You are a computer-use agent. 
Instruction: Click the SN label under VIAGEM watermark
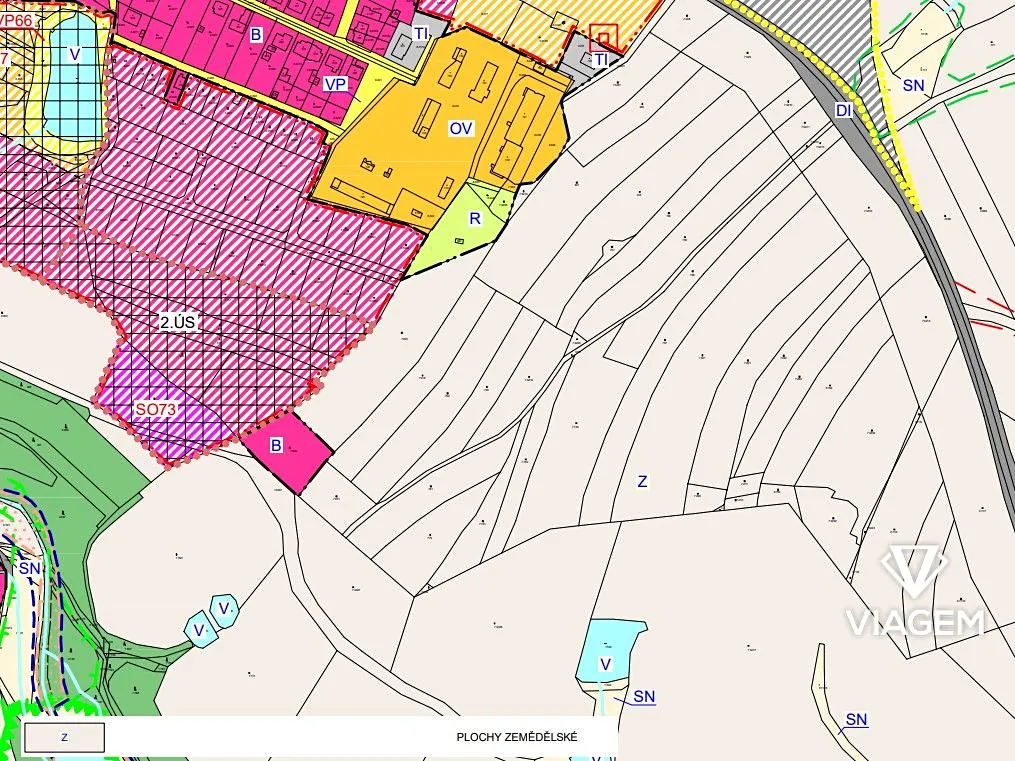click(856, 719)
